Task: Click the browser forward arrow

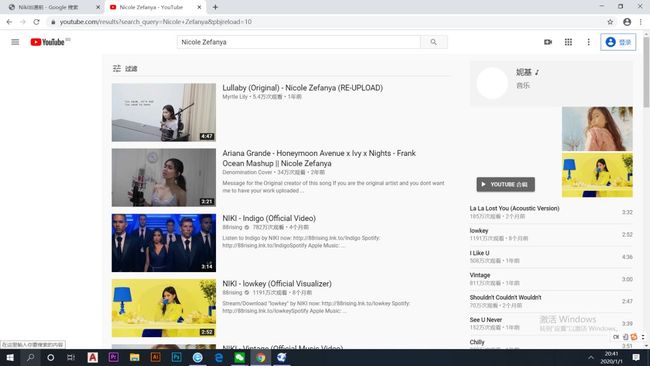Action: [x=23, y=22]
